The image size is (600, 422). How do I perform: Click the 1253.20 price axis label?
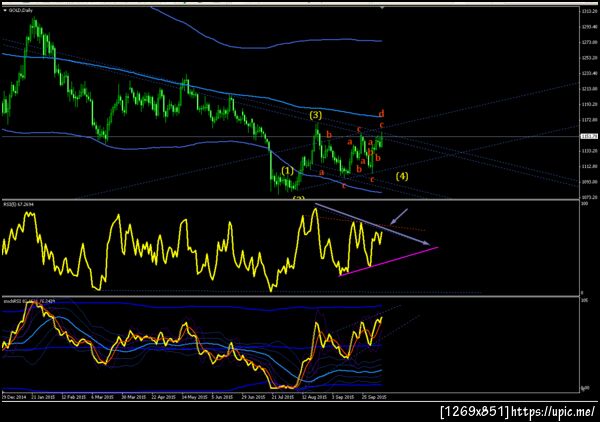pyautogui.click(x=589, y=58)
